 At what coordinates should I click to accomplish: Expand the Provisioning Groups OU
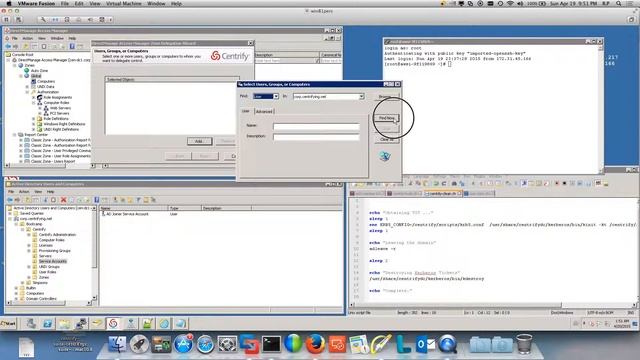tap(29, 251)
